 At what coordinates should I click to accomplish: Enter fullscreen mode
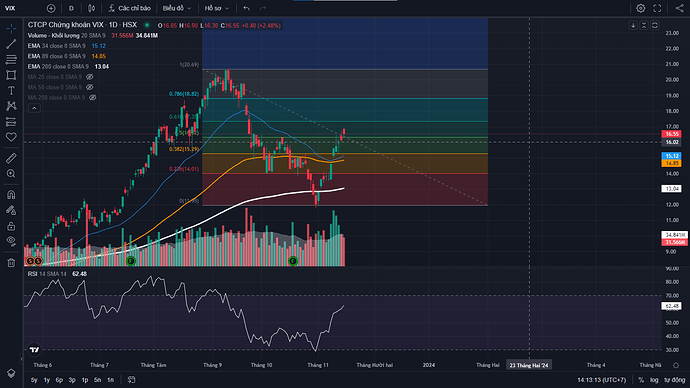657,8
